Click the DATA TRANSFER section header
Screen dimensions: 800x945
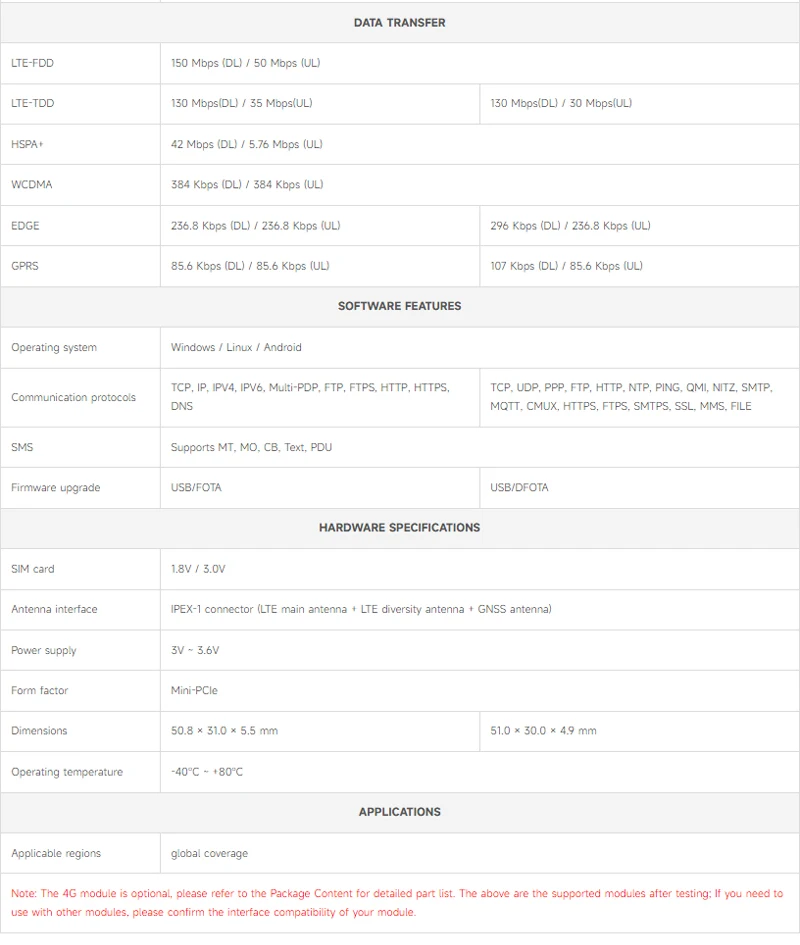[x=399, y=23]
